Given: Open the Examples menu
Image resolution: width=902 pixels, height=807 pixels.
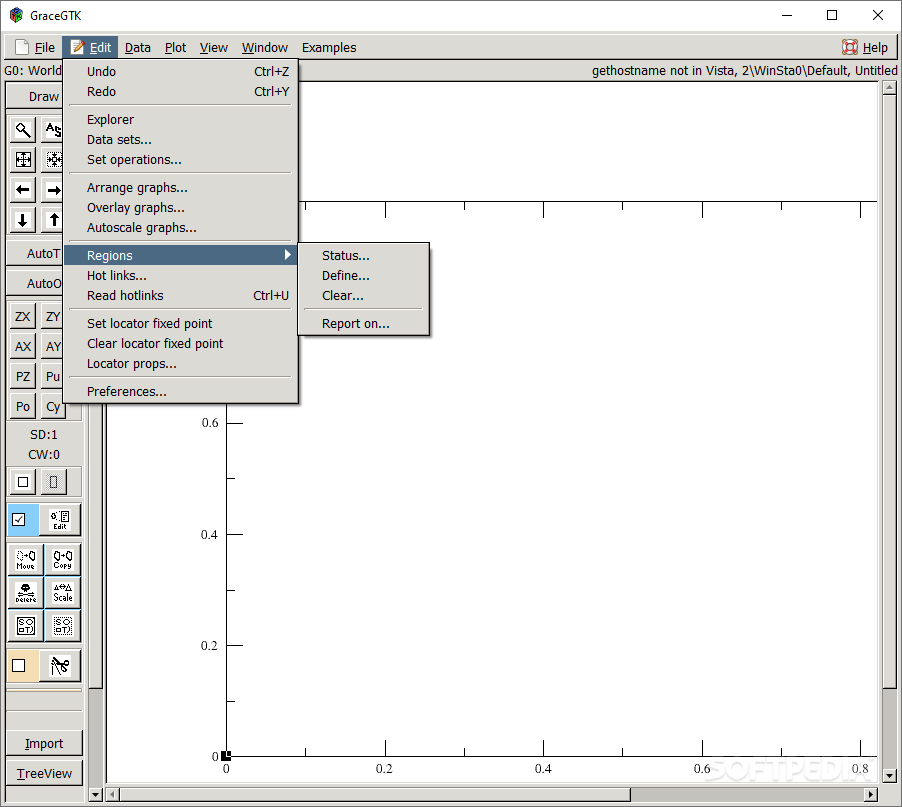Looking at the screenshot, I should click(x=329, y=47).
